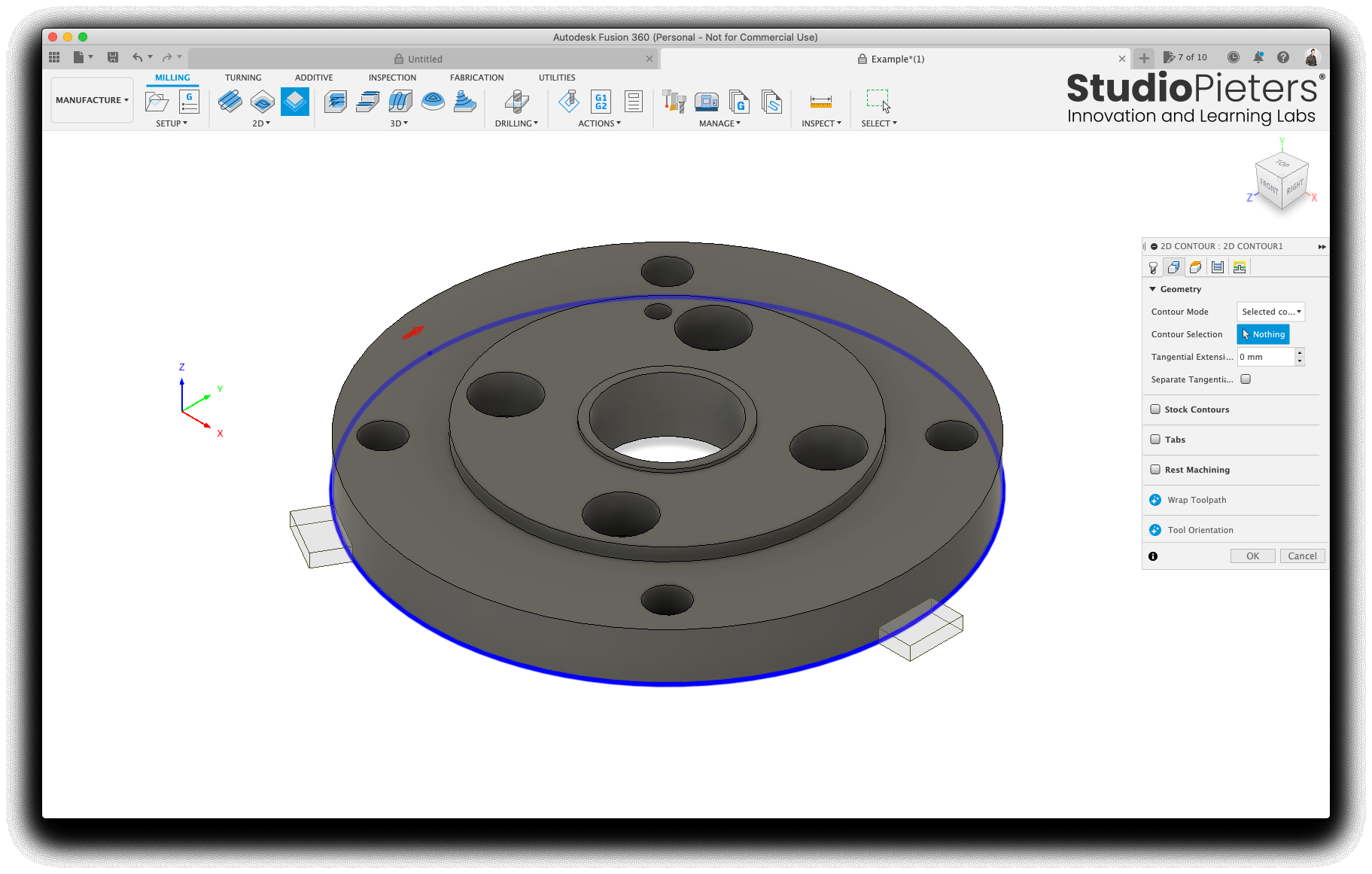The width and height of the screenshot is (1372, 874).
Task: Click the Contour Selection Nothing button
Action: pyautogui.click(x=1263, y=334)
